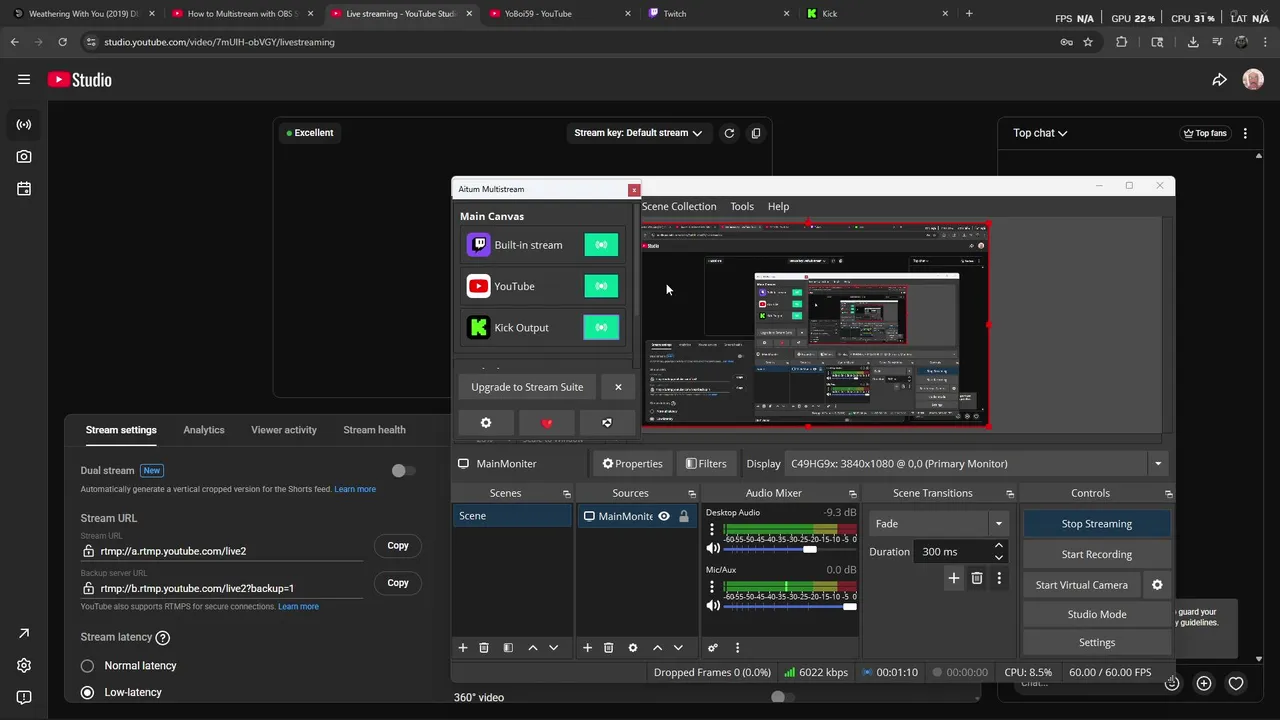Select Low-latency radio button
1280x720 pixels.
87,692
